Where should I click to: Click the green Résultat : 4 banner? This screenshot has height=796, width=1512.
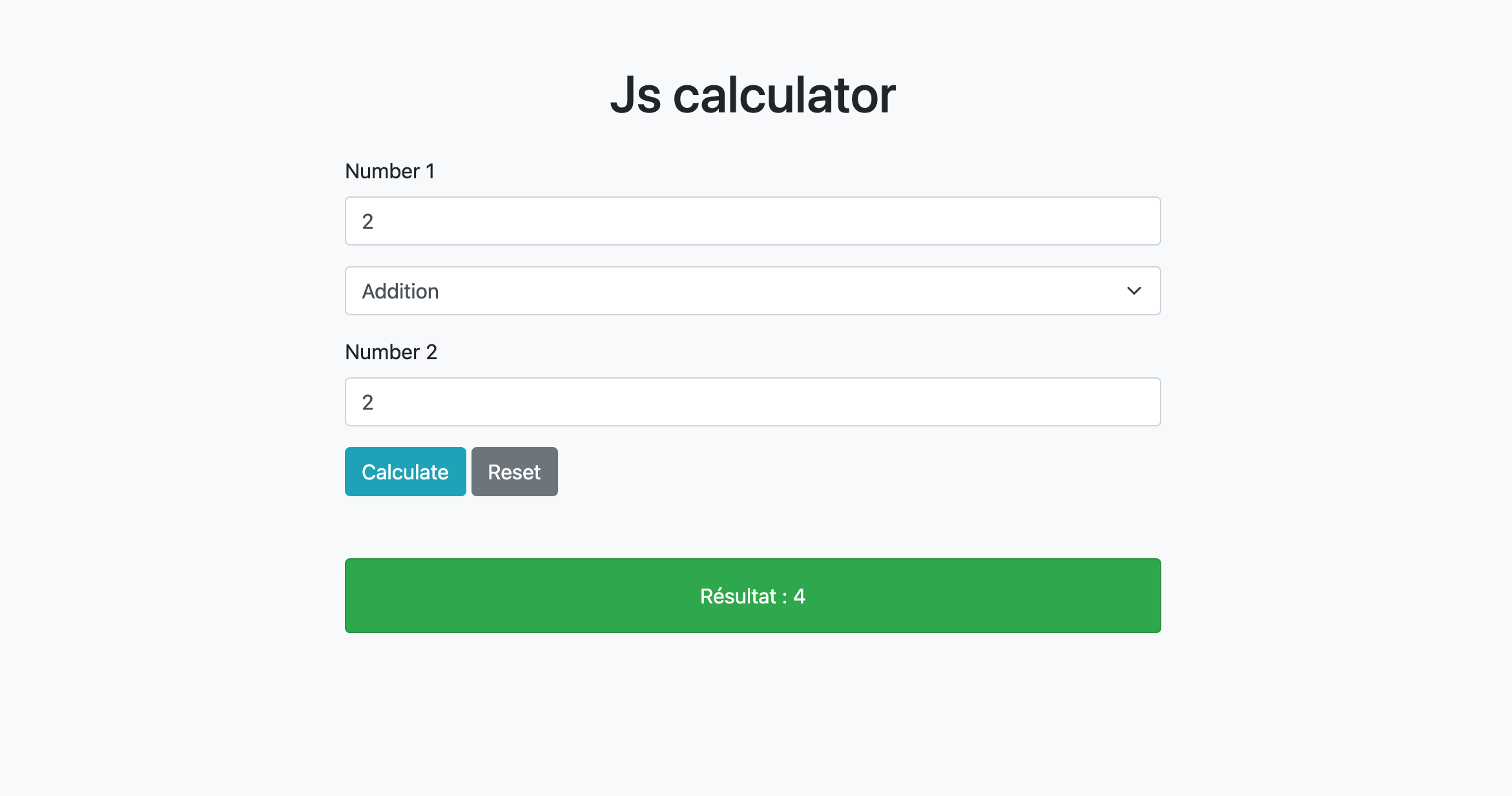point(752,595)
